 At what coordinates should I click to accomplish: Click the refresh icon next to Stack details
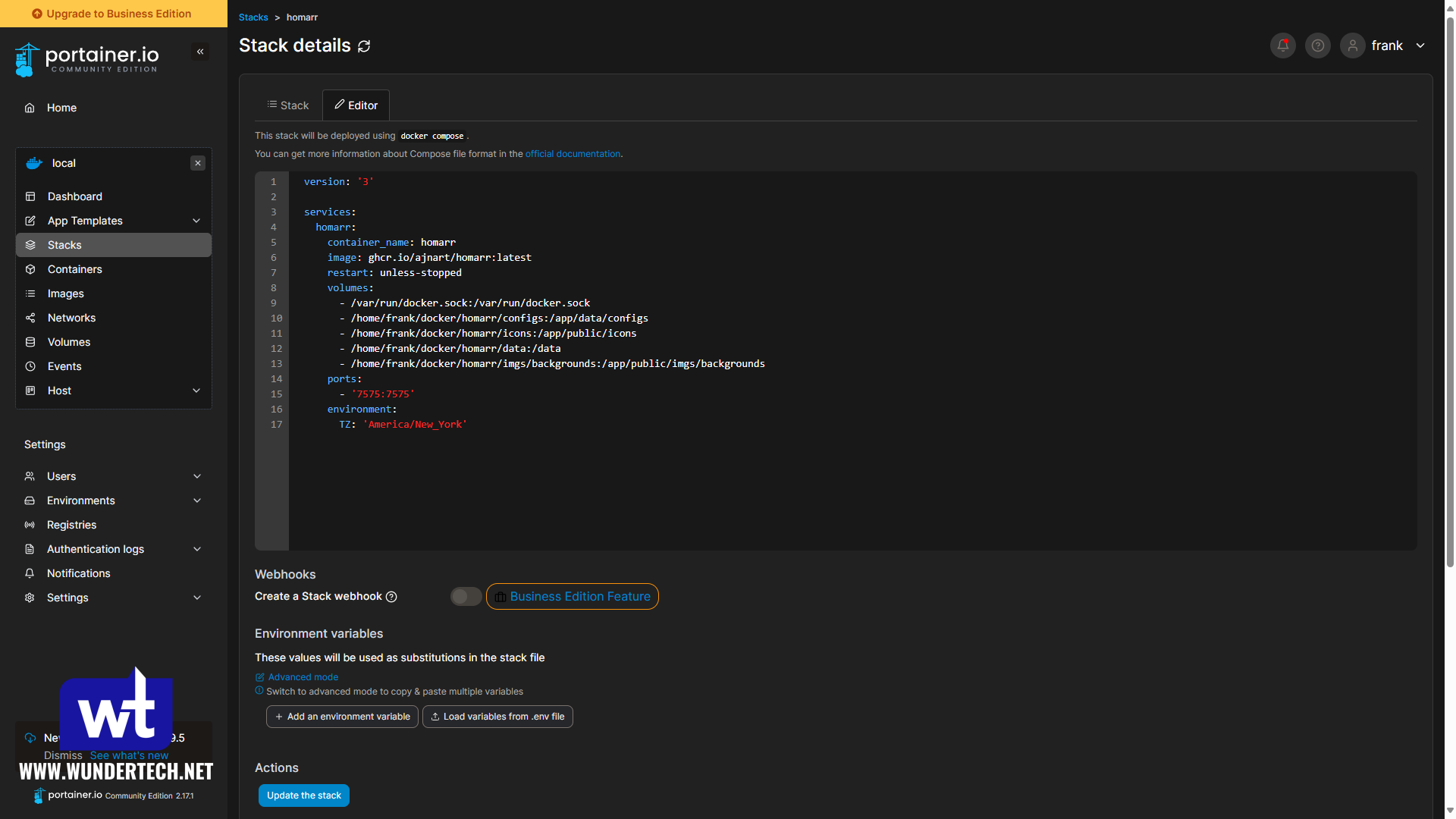(363, 45)
